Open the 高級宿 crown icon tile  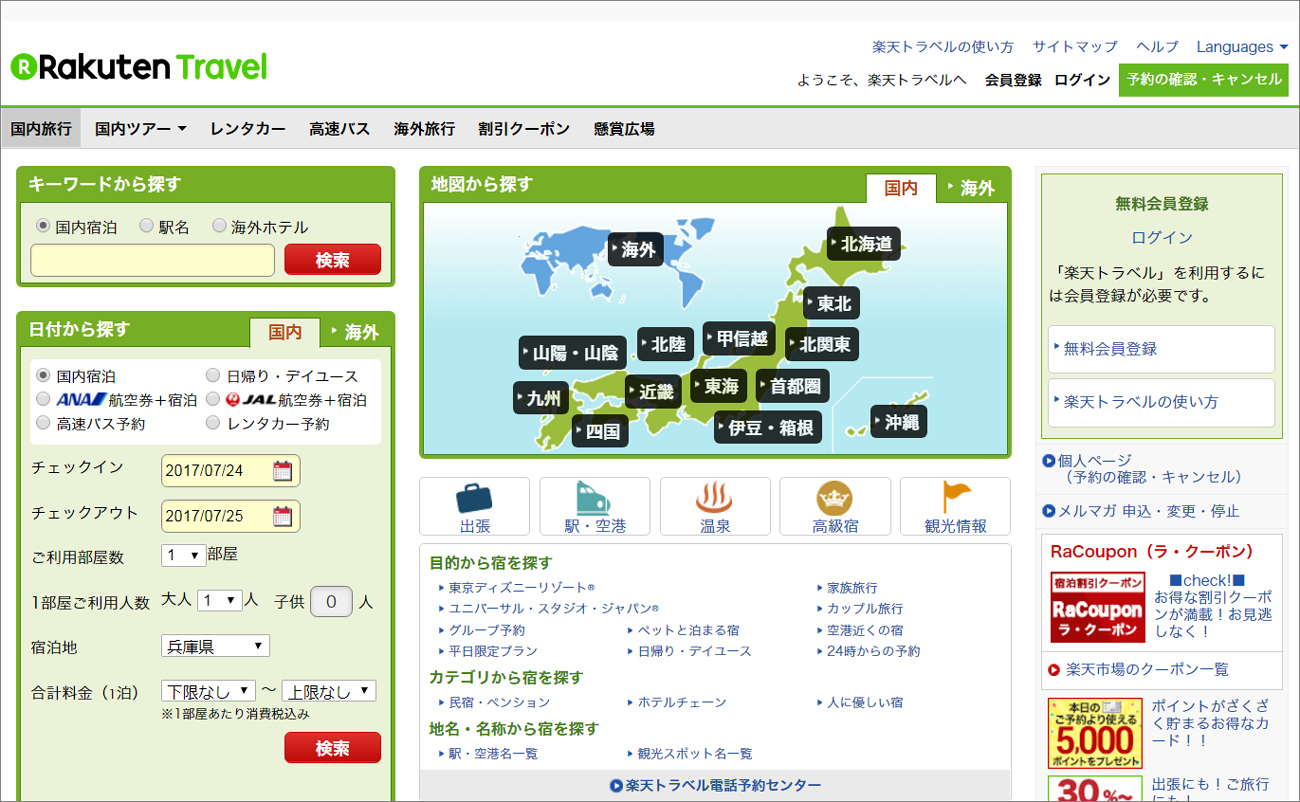tap(835, 506)
